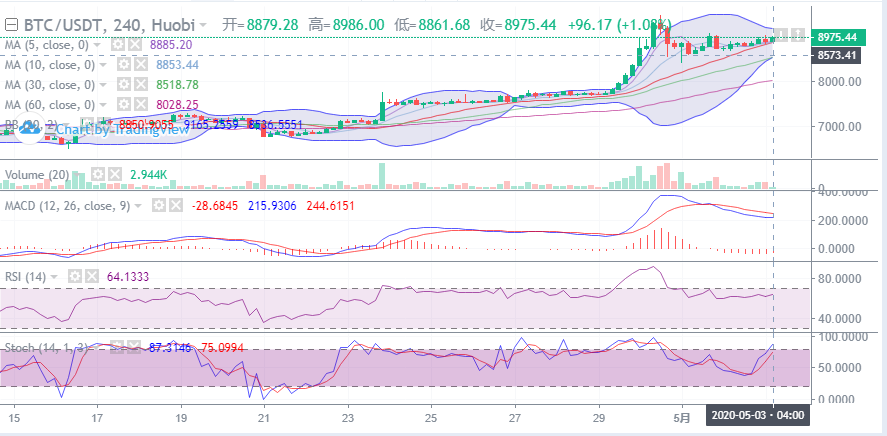Image resolution: width=887 pixels, height=436 pixels.
Task: Remove the Volume (20) indicator
Action: click(114, 174)
